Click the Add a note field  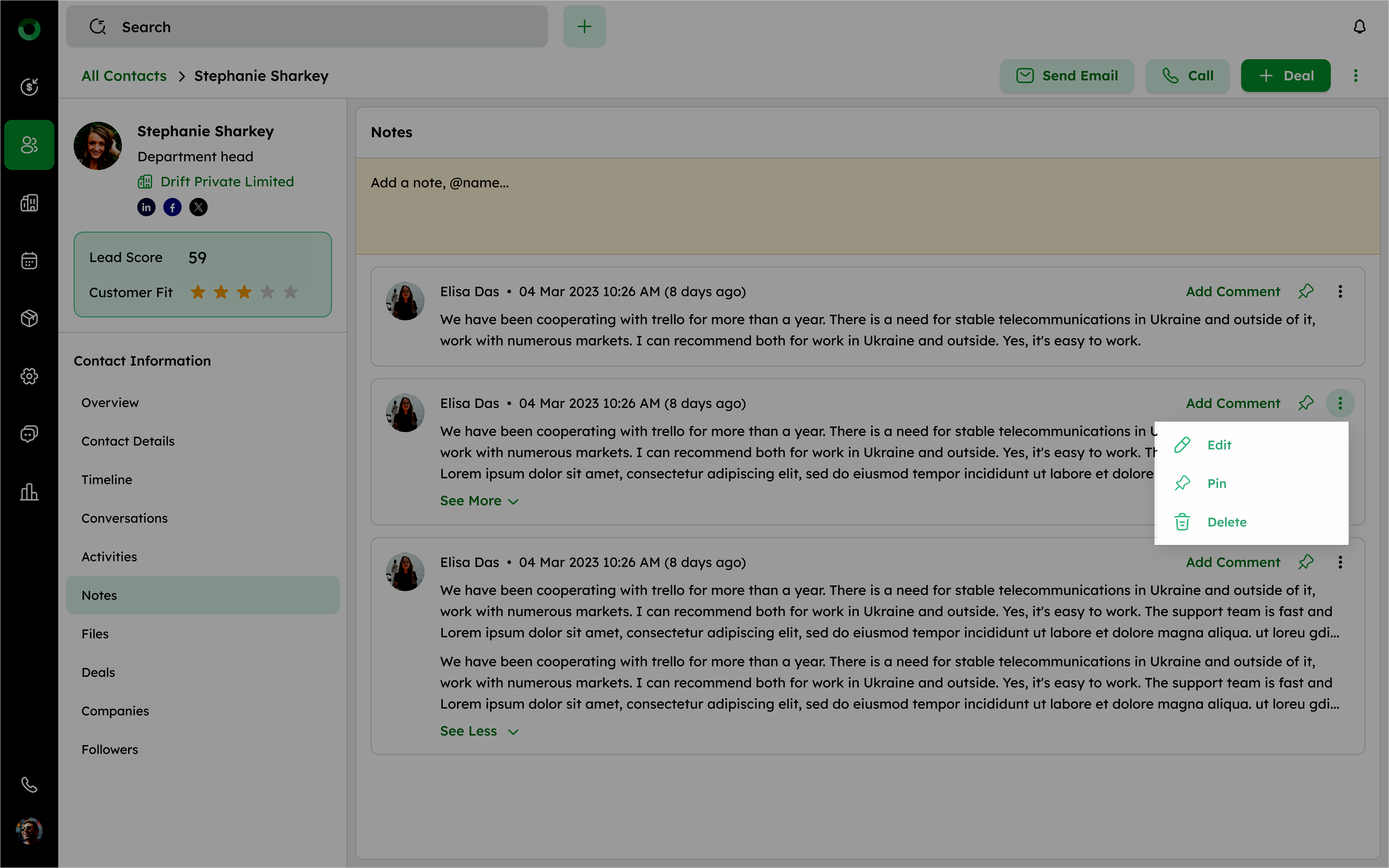point(867,205)
